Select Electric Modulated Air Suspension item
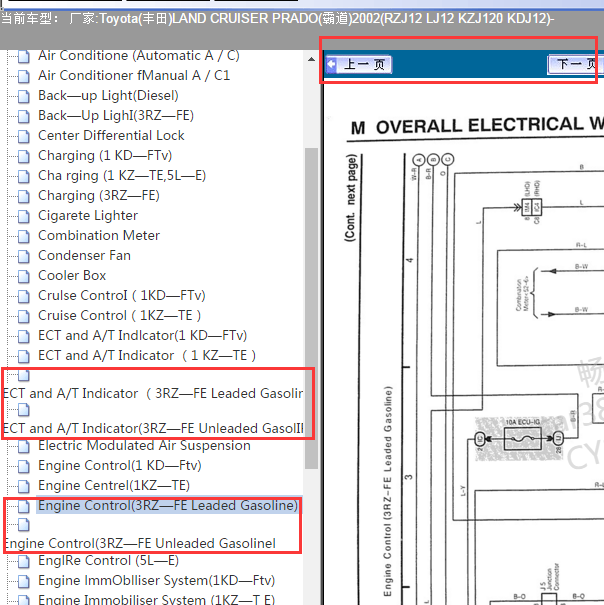The height and width of the screenshot is (605, 604). [144, 446]
